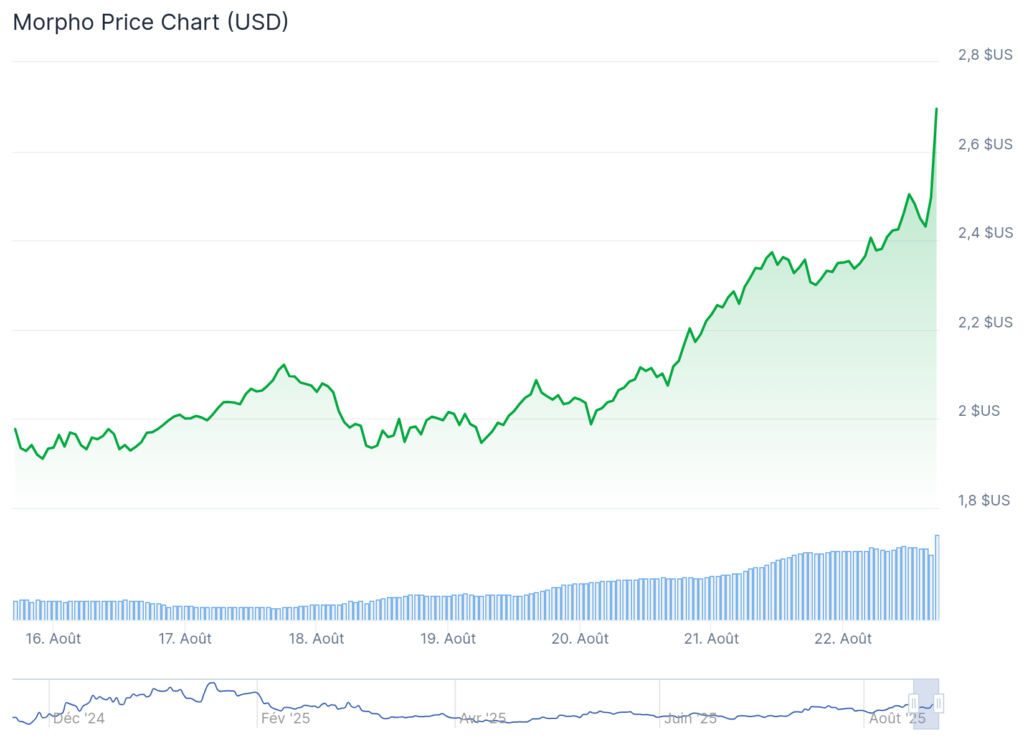Click the "22. Août" date axis label

tap(842, 639)
